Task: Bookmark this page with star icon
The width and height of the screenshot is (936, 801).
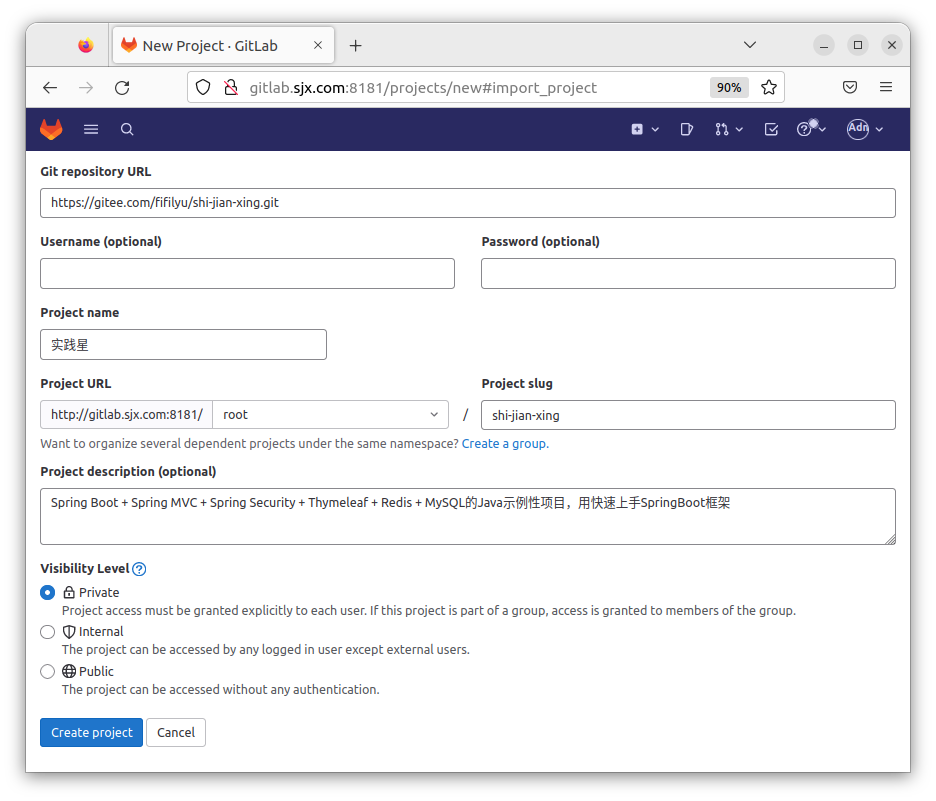Action: (769, 87)
